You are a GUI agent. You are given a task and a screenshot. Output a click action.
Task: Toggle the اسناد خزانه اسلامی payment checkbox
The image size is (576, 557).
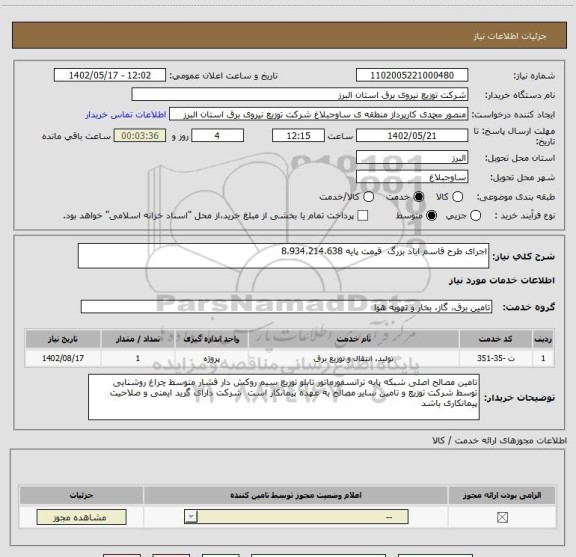[363, 216]
